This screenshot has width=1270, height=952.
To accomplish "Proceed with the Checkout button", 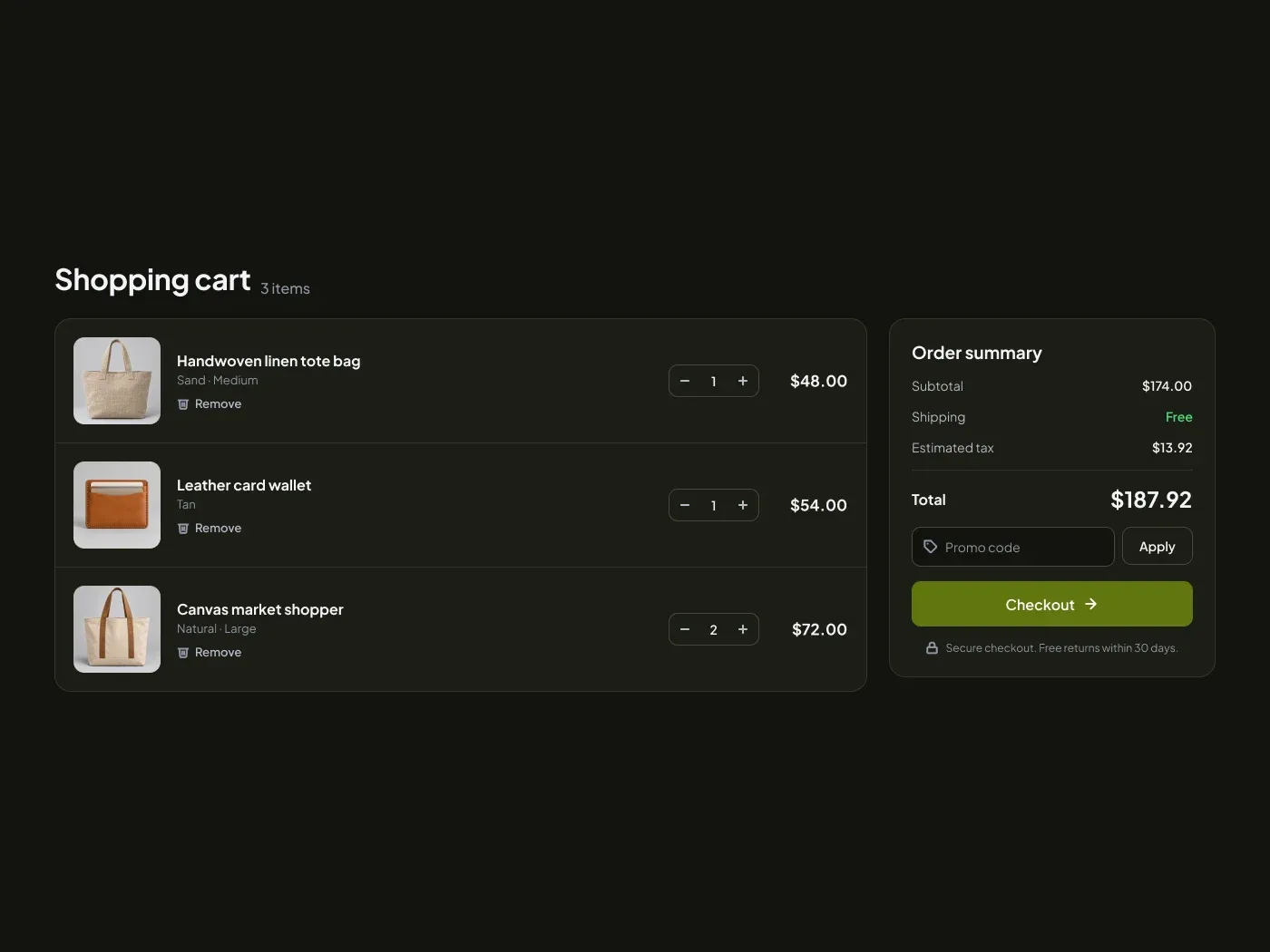I will (x=1052, y=604).
